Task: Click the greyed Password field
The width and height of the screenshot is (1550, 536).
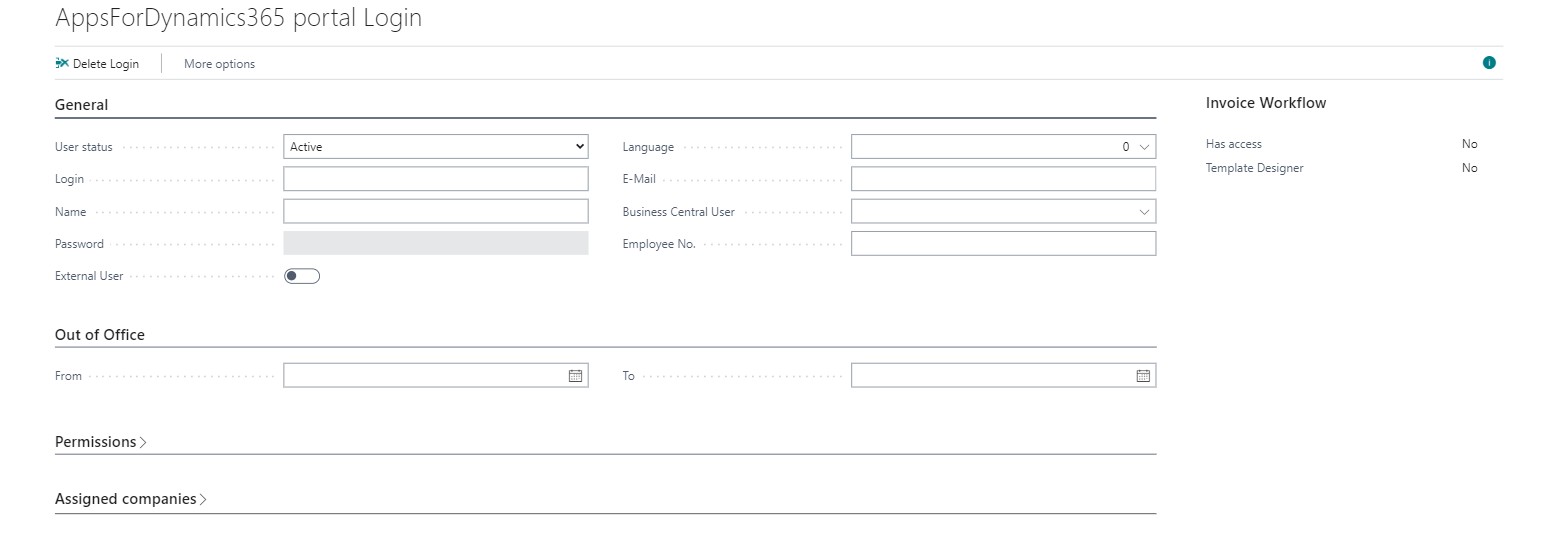Action: (x=436, y=243)
